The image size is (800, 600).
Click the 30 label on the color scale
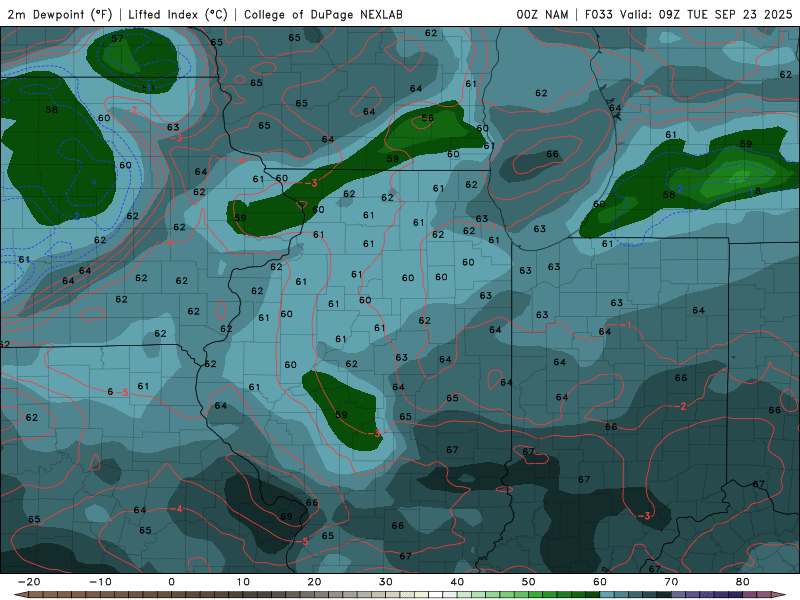[x=386, y=582]
